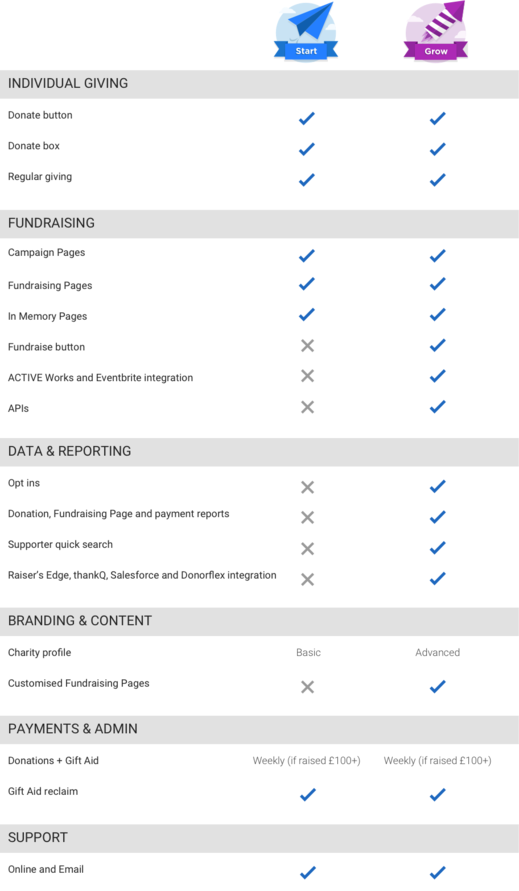Click the Start plan Weekly payout text

(306, 760)
